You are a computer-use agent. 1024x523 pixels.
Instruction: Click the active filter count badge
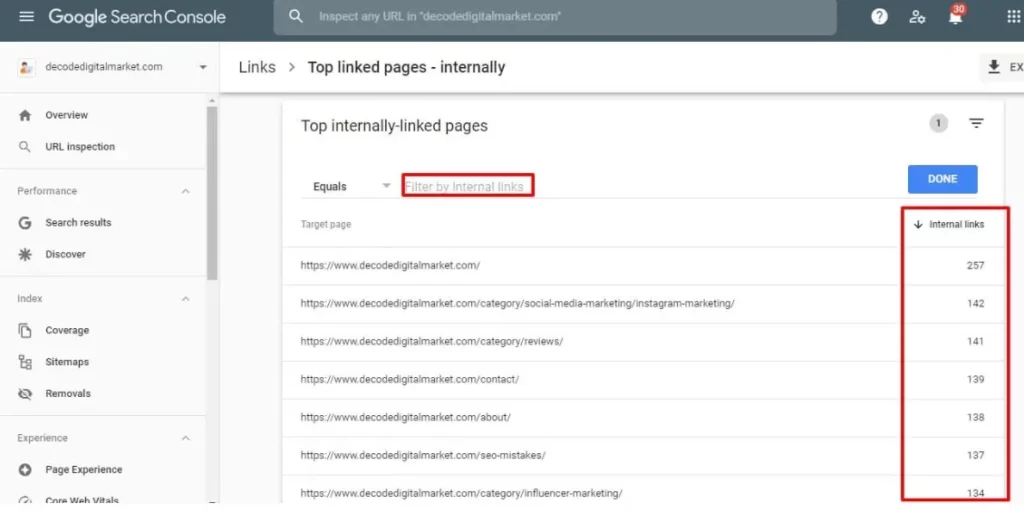[x=938, y=123]
